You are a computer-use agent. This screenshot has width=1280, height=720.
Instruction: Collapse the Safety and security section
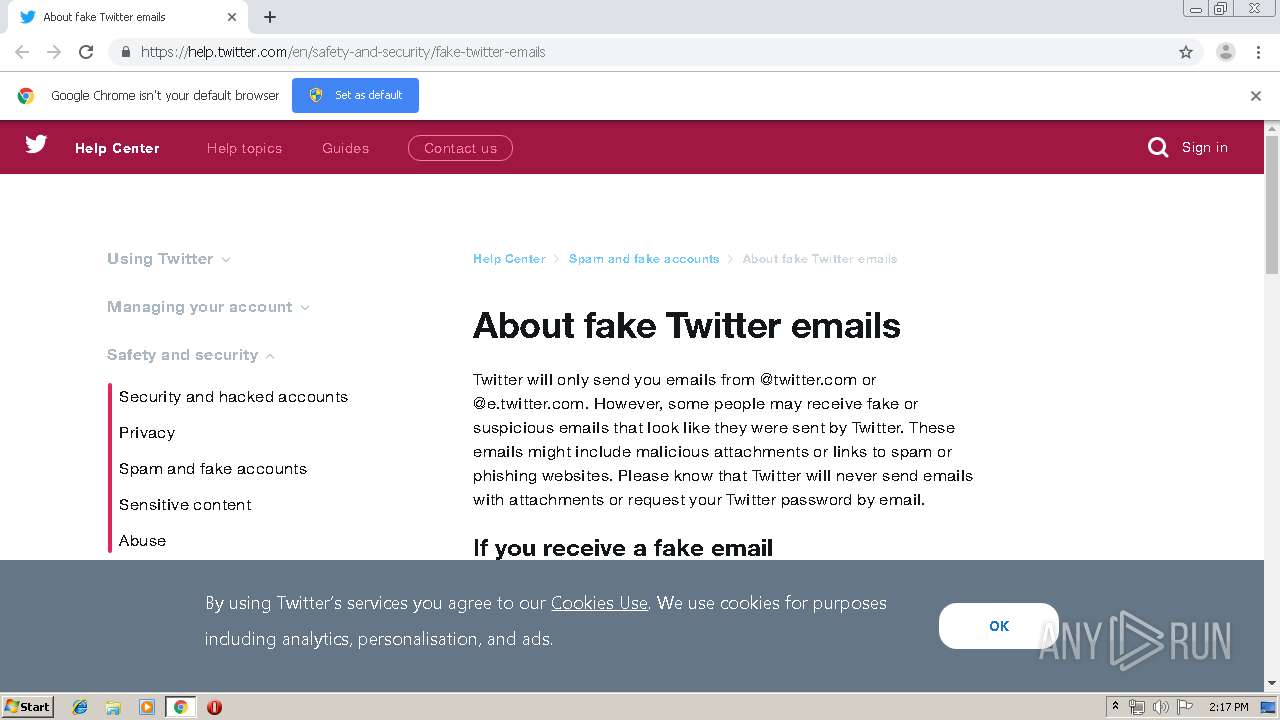coord(190,355)
